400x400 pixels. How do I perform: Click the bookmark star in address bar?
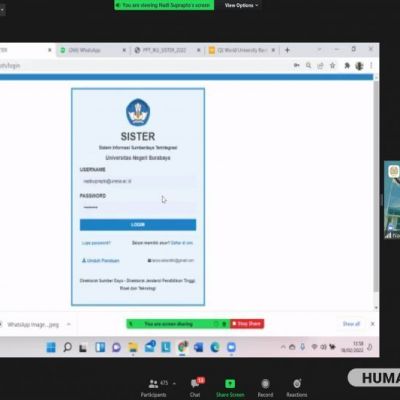[332, 66]
